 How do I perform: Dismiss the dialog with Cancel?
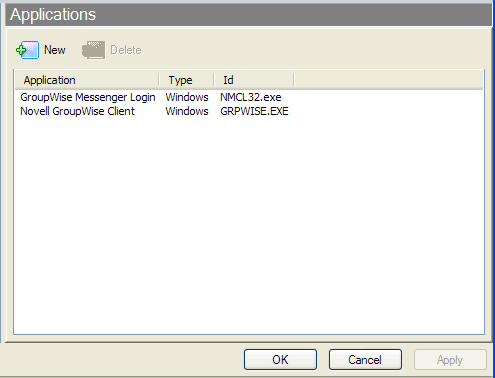365,360
